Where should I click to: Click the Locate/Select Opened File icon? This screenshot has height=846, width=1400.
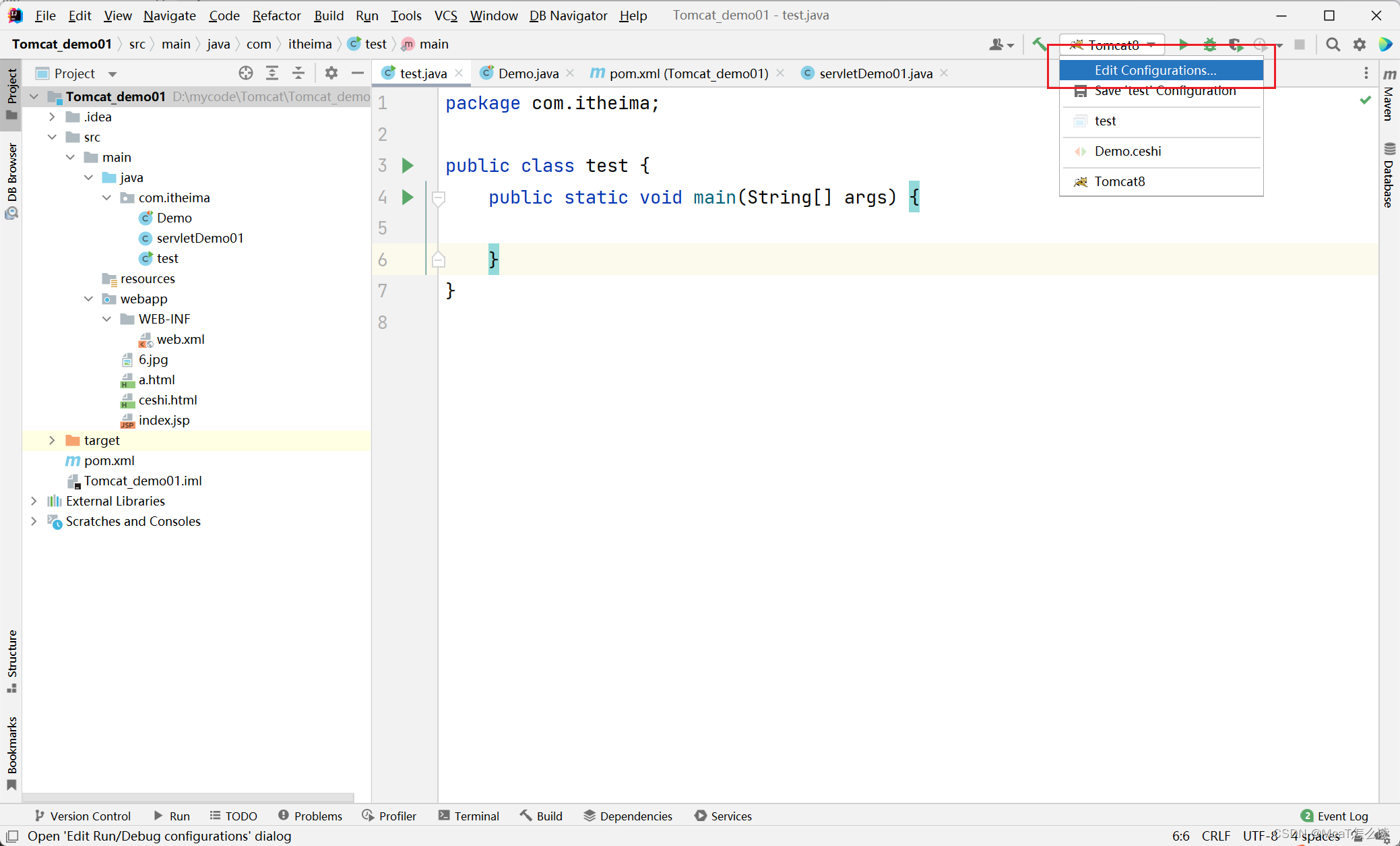246,73
